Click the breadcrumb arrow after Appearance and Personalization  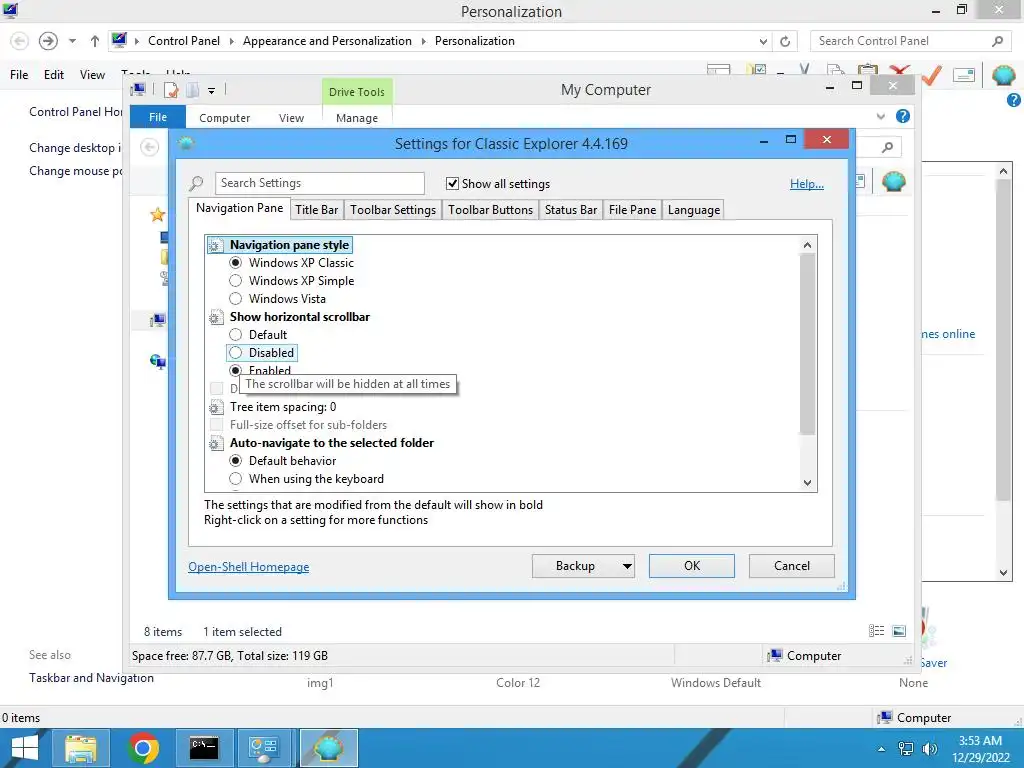pos(423,41)
